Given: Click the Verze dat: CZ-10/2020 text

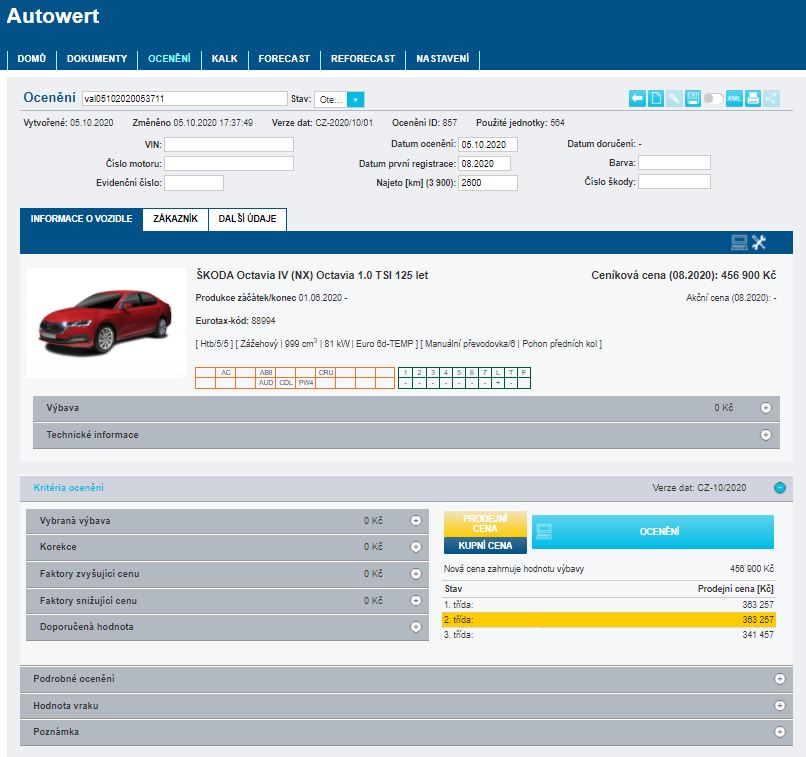Looking at the screenshot, I should coord(699,488).
